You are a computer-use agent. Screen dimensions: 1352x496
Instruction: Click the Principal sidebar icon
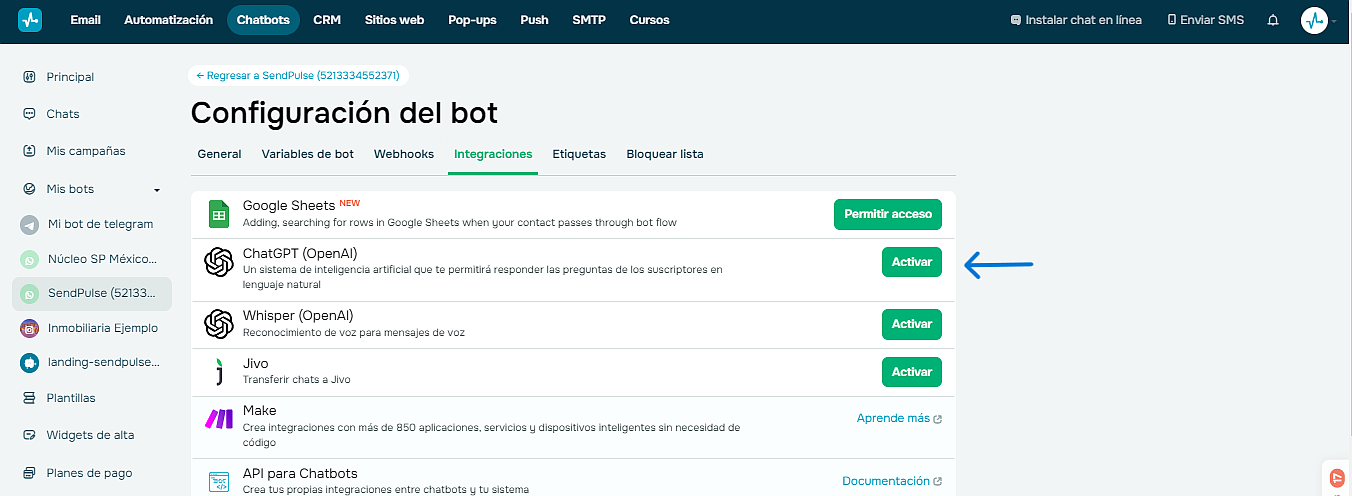pos(29,77)
